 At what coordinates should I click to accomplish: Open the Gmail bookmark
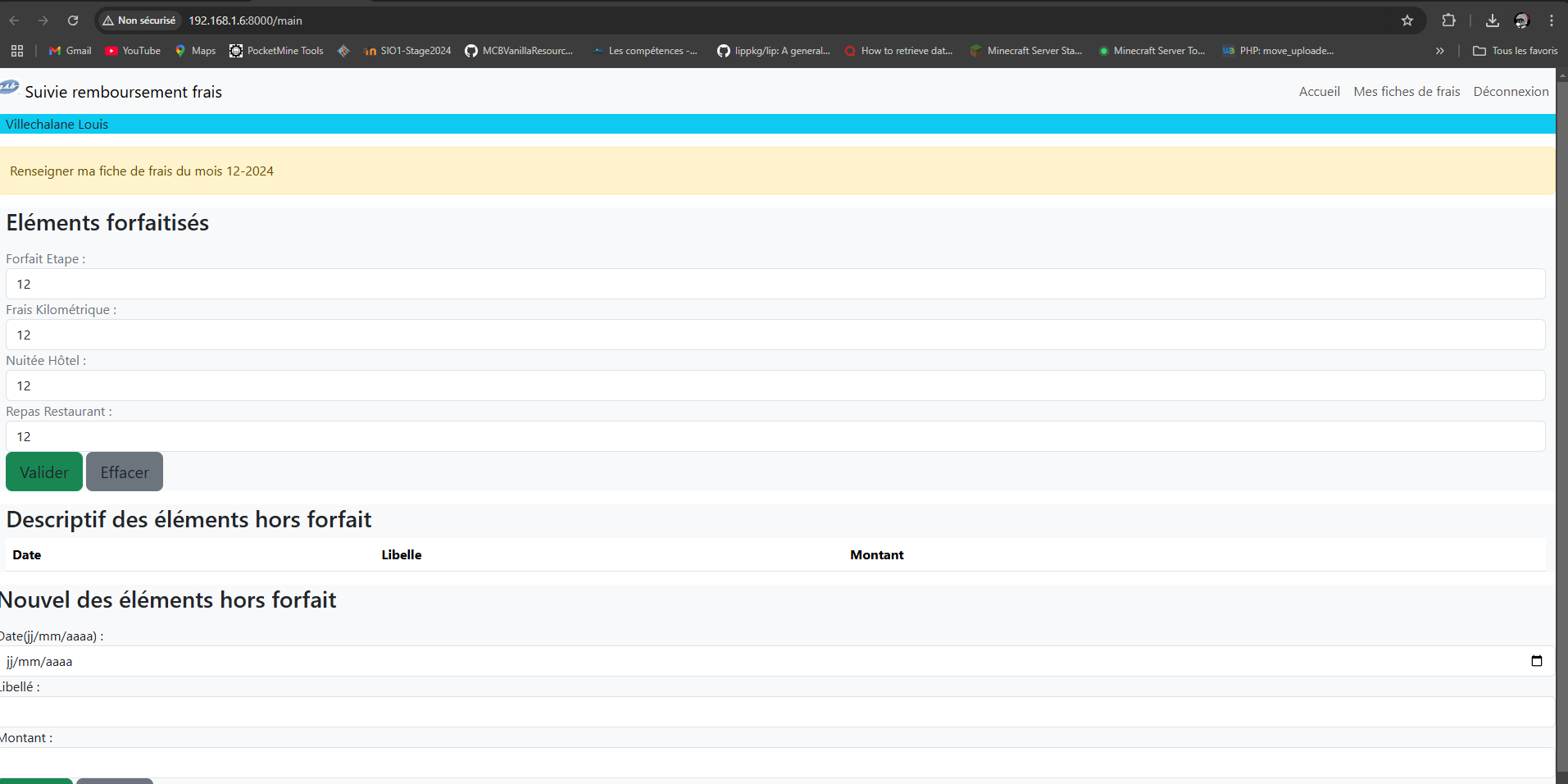click(x=70, y=51)
